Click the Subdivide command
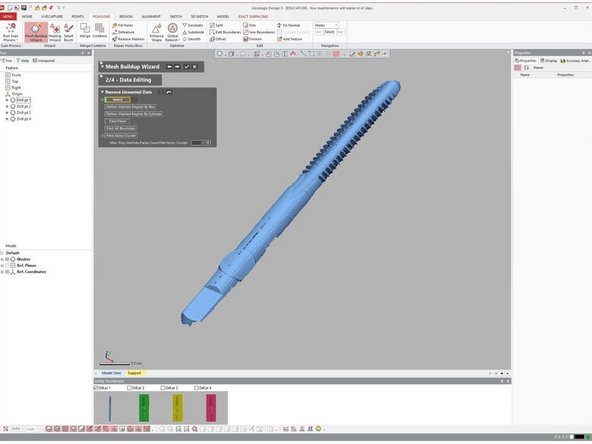The image size is (592, 444). click(193, 32)
